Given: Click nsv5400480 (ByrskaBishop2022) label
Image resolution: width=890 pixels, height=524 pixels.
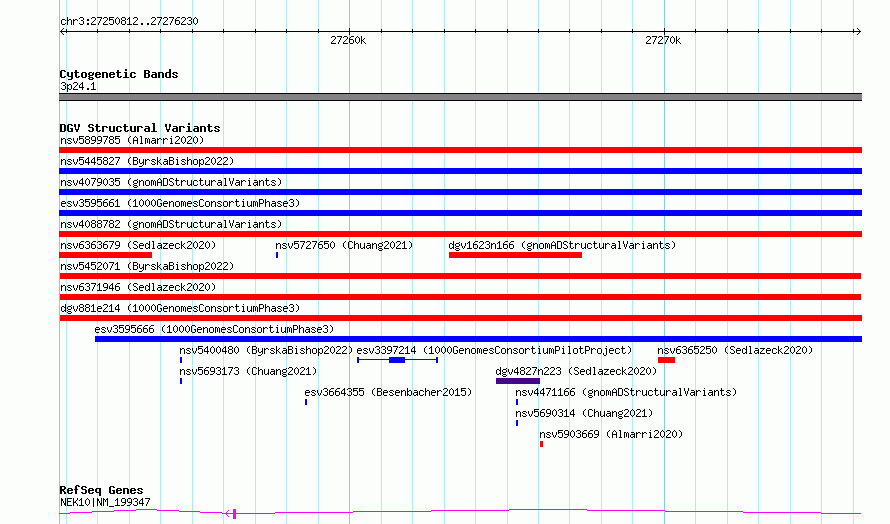Looking at the screenshot, I should pyautogui.click(x=266, y=350).
